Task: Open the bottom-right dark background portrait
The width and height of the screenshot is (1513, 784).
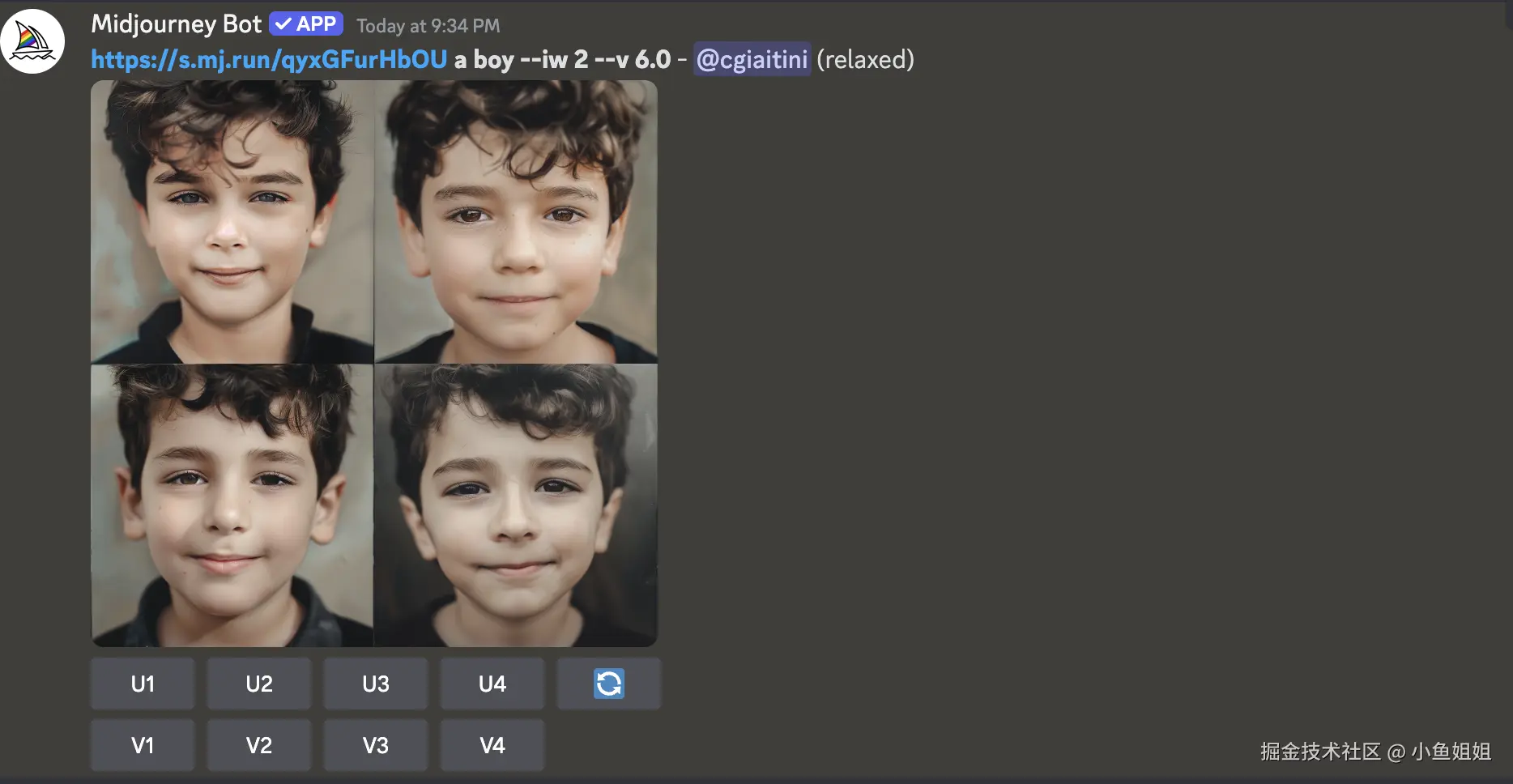Action: coord(516,505)
